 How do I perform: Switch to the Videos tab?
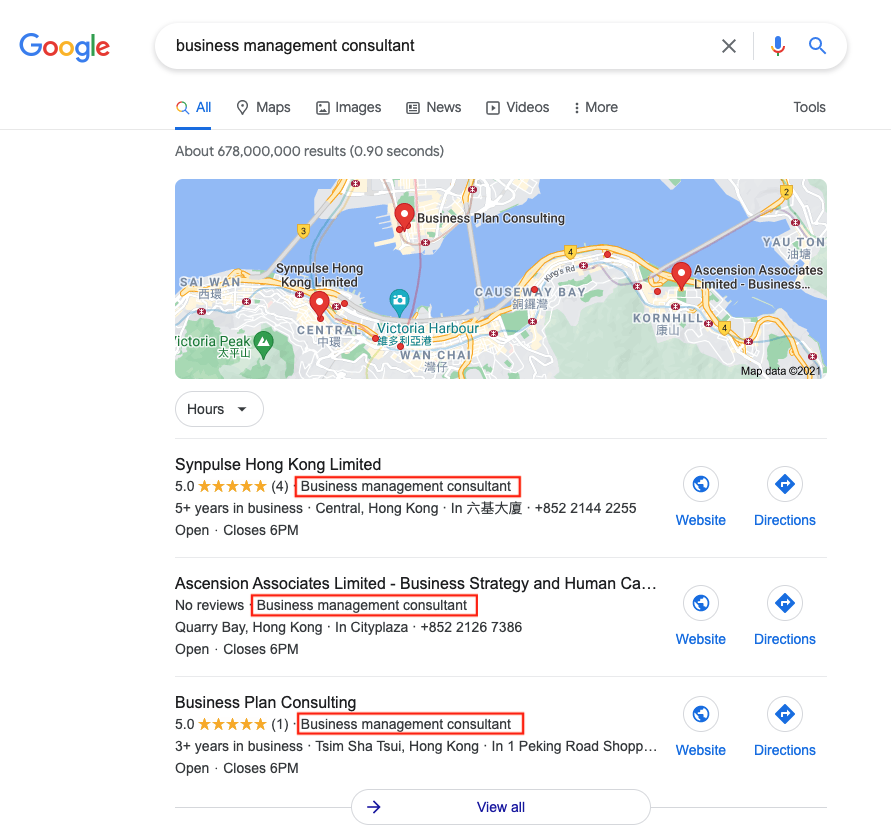coord(517,107)
